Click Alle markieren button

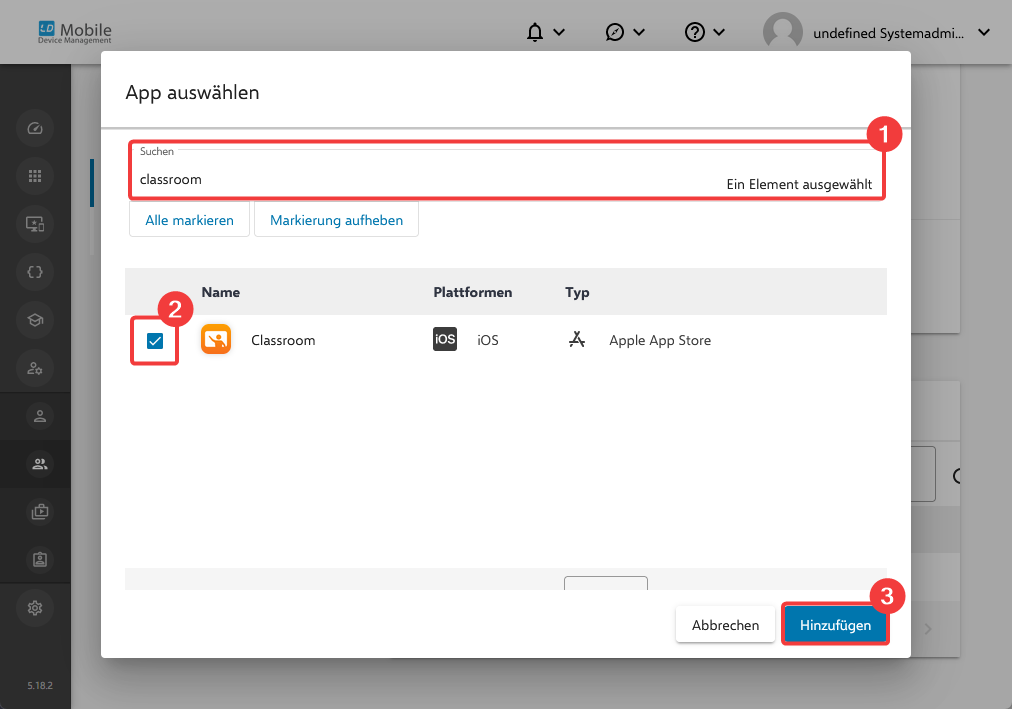click(189, 220)
